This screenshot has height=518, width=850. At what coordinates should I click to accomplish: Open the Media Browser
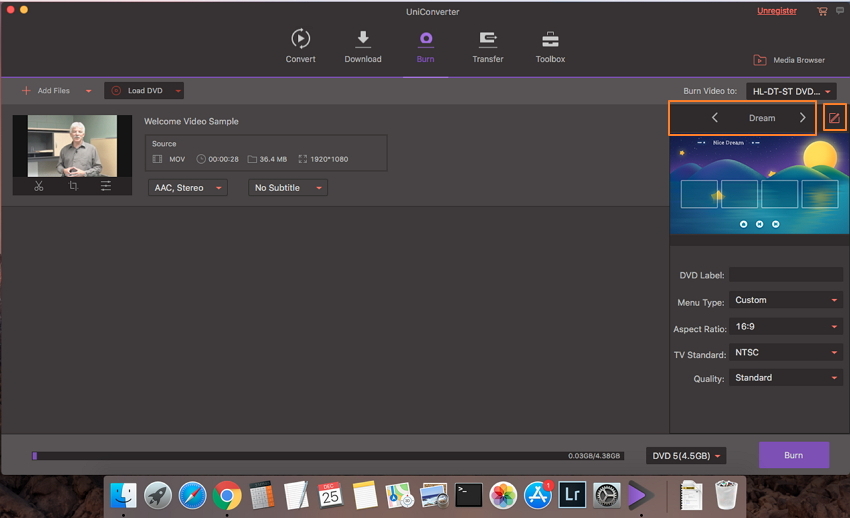pyautogui.click(x=789, y=60)
